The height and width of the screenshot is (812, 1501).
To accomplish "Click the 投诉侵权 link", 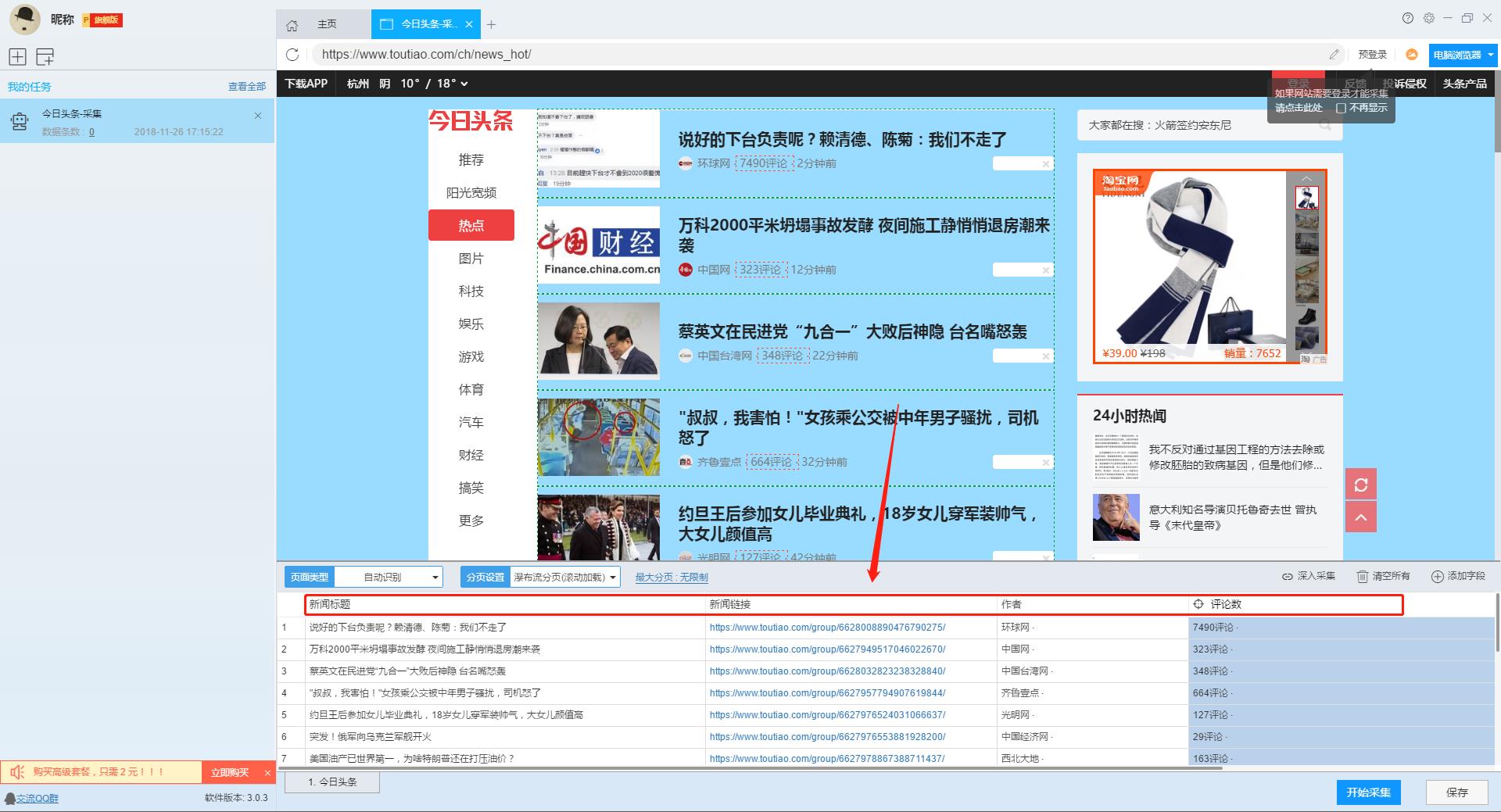I will click(1405, 84).
